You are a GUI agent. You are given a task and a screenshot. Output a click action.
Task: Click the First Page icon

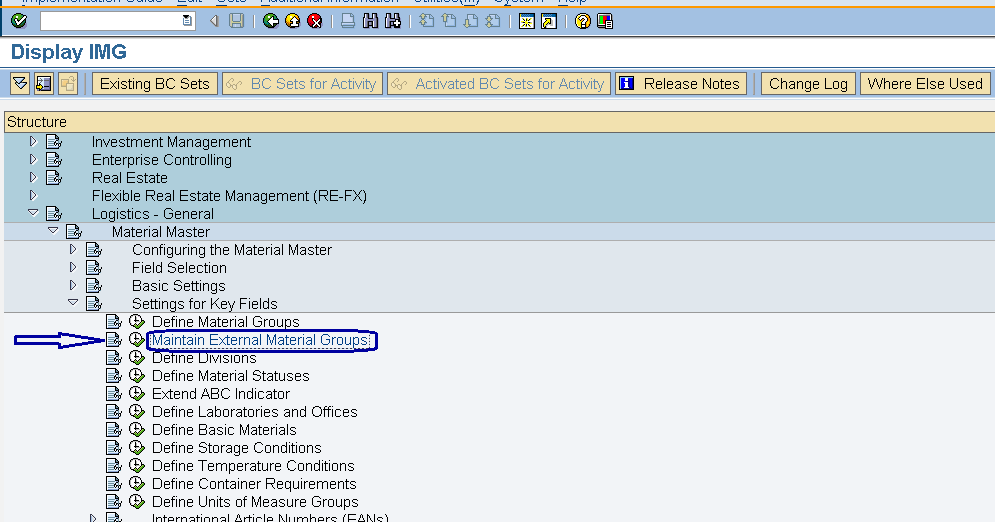(x=426, y=22)
